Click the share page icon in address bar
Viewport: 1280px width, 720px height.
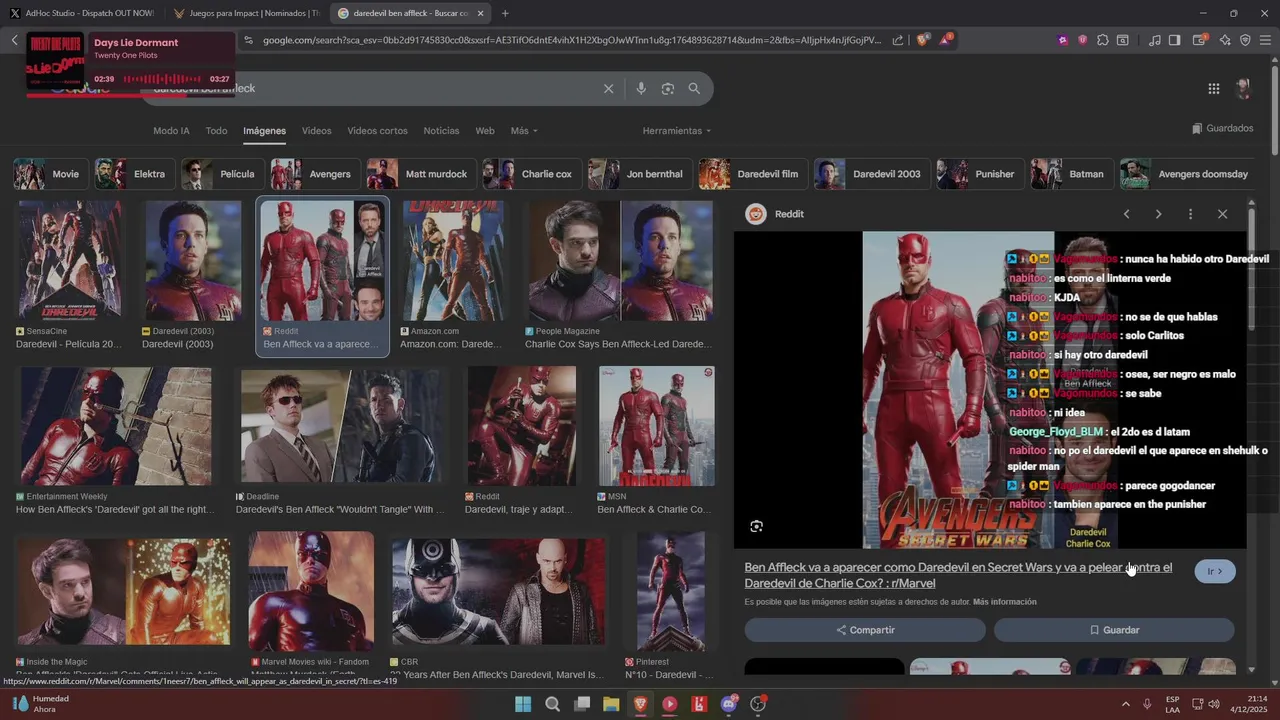point(898,40)
